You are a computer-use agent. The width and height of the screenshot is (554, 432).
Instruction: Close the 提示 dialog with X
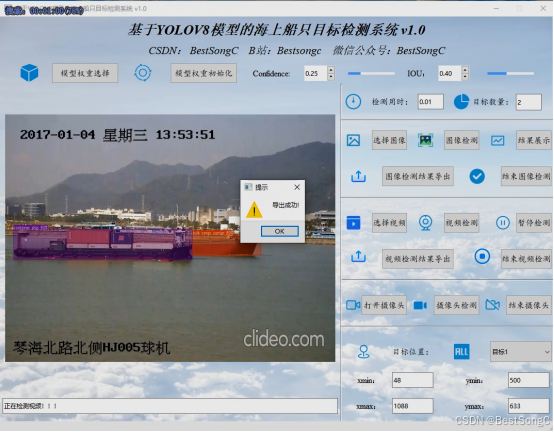(x=297, y=187)
